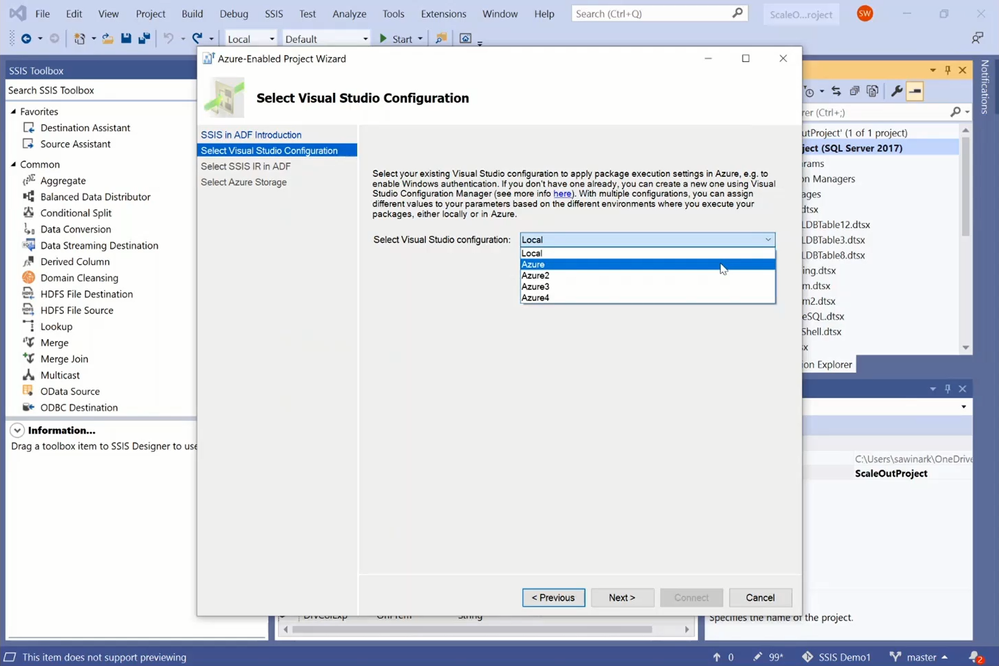
Task: Collapse the Favorites toolbox group
Action: [13, 112]
